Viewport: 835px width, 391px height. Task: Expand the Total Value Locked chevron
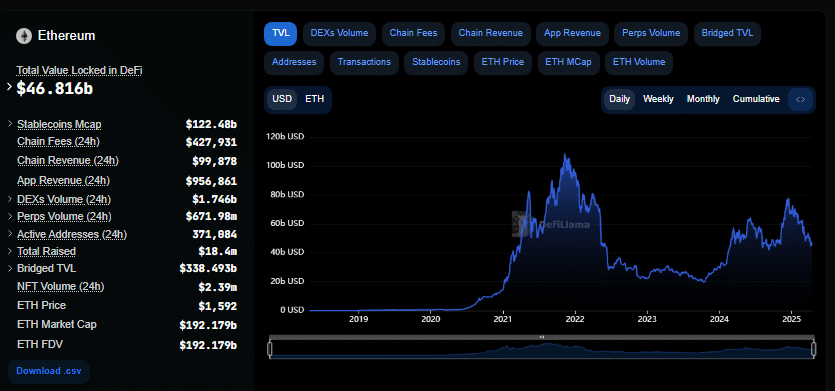click(x=9, y=87)
